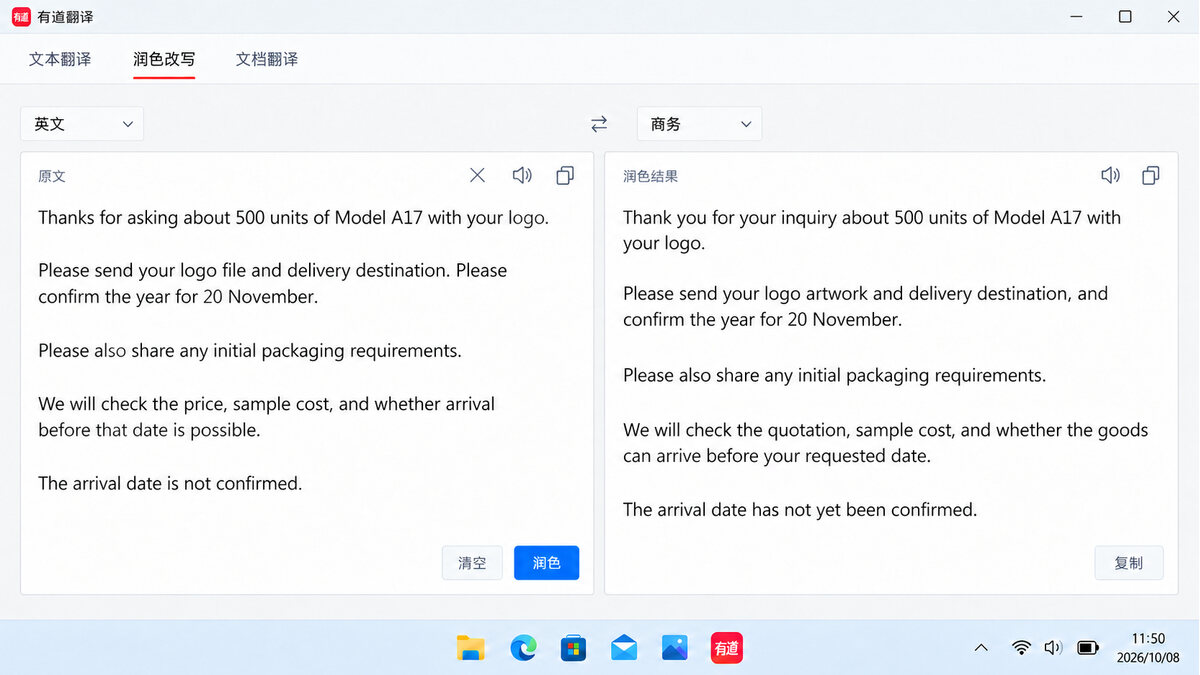Close the 有道翻译 window
Viewport: 1200px width, 675px height.
[1174, 17]
